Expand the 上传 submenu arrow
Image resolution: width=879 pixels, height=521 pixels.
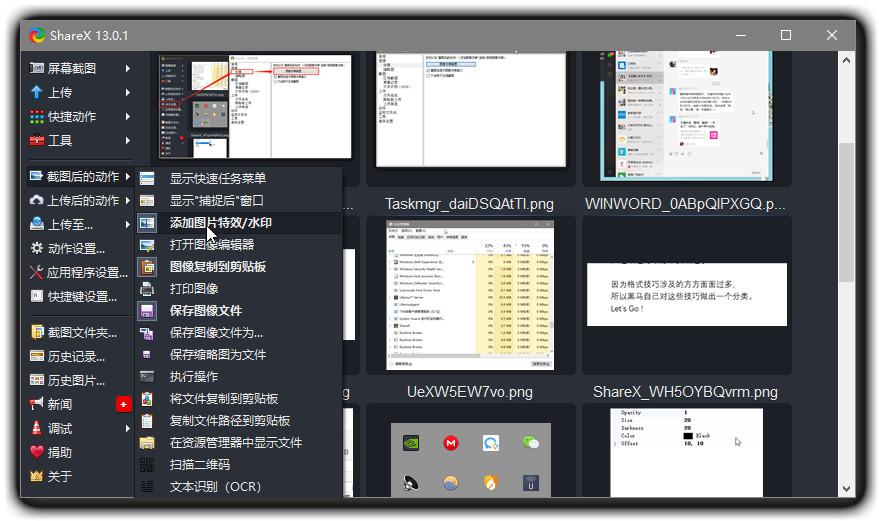pyautogui.click(x=128, y=93)
